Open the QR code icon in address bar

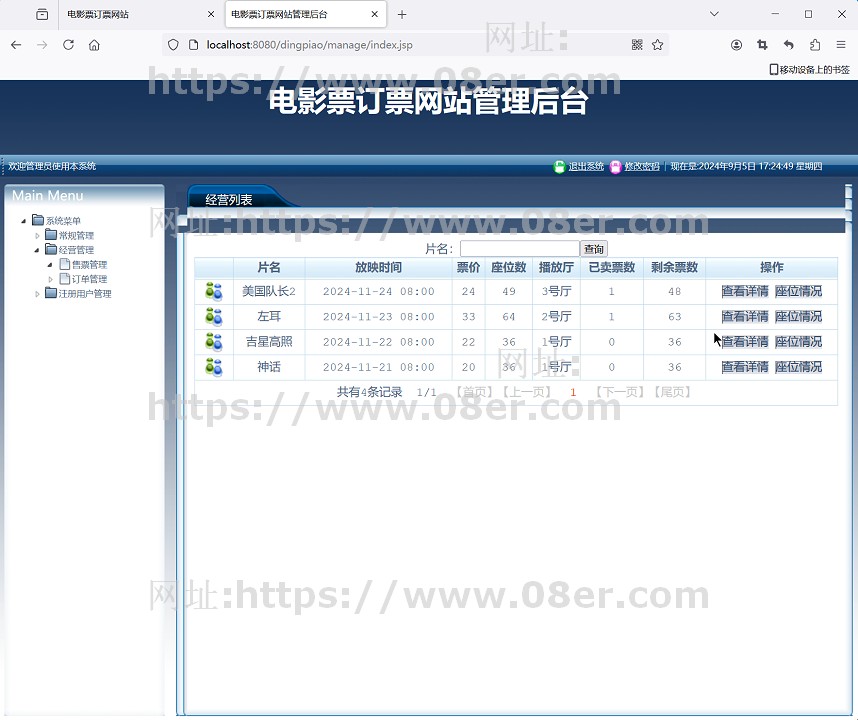click(637, 45)
